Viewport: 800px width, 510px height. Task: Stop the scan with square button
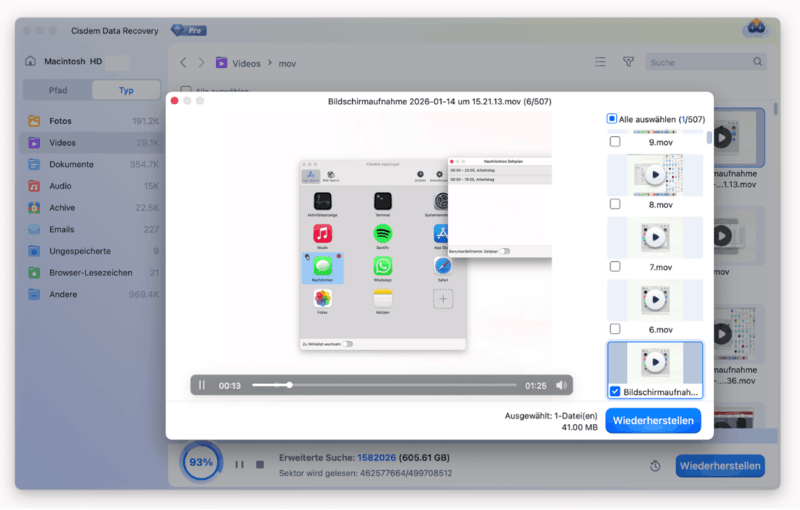click(x=260, y=465)
